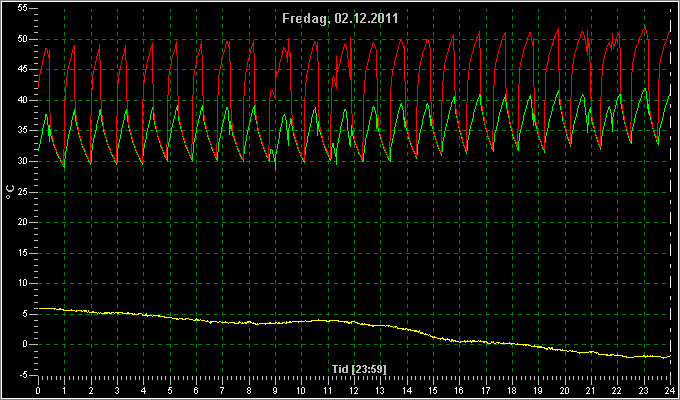
Task: Click the yellow outdoor temperature curve near hour 10
Action: (x=301, y=321)
